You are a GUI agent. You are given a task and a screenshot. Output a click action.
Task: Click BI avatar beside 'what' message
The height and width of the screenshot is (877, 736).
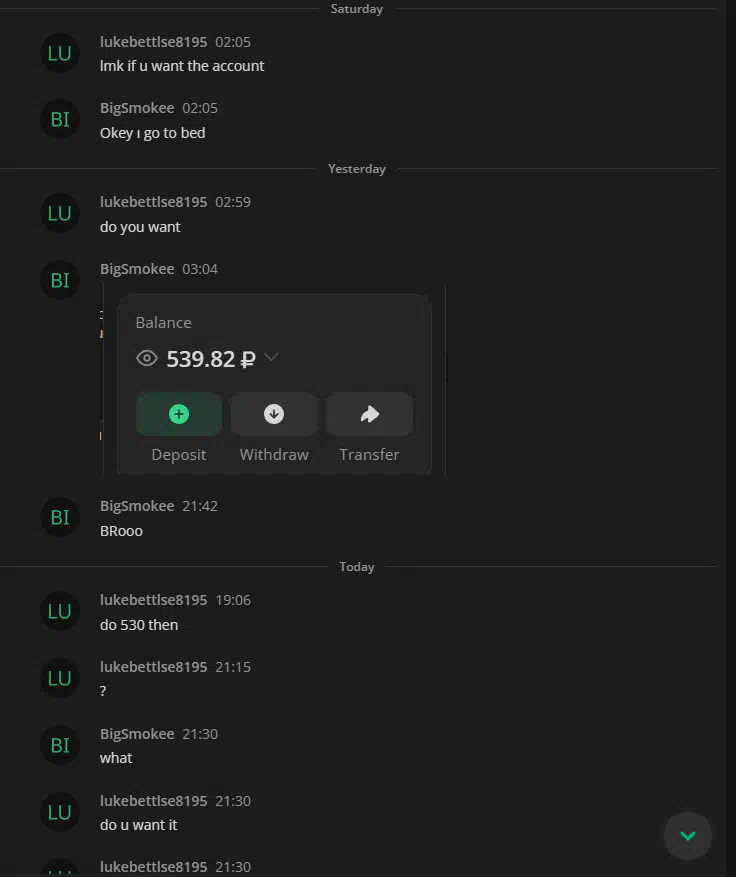(60, 745)
